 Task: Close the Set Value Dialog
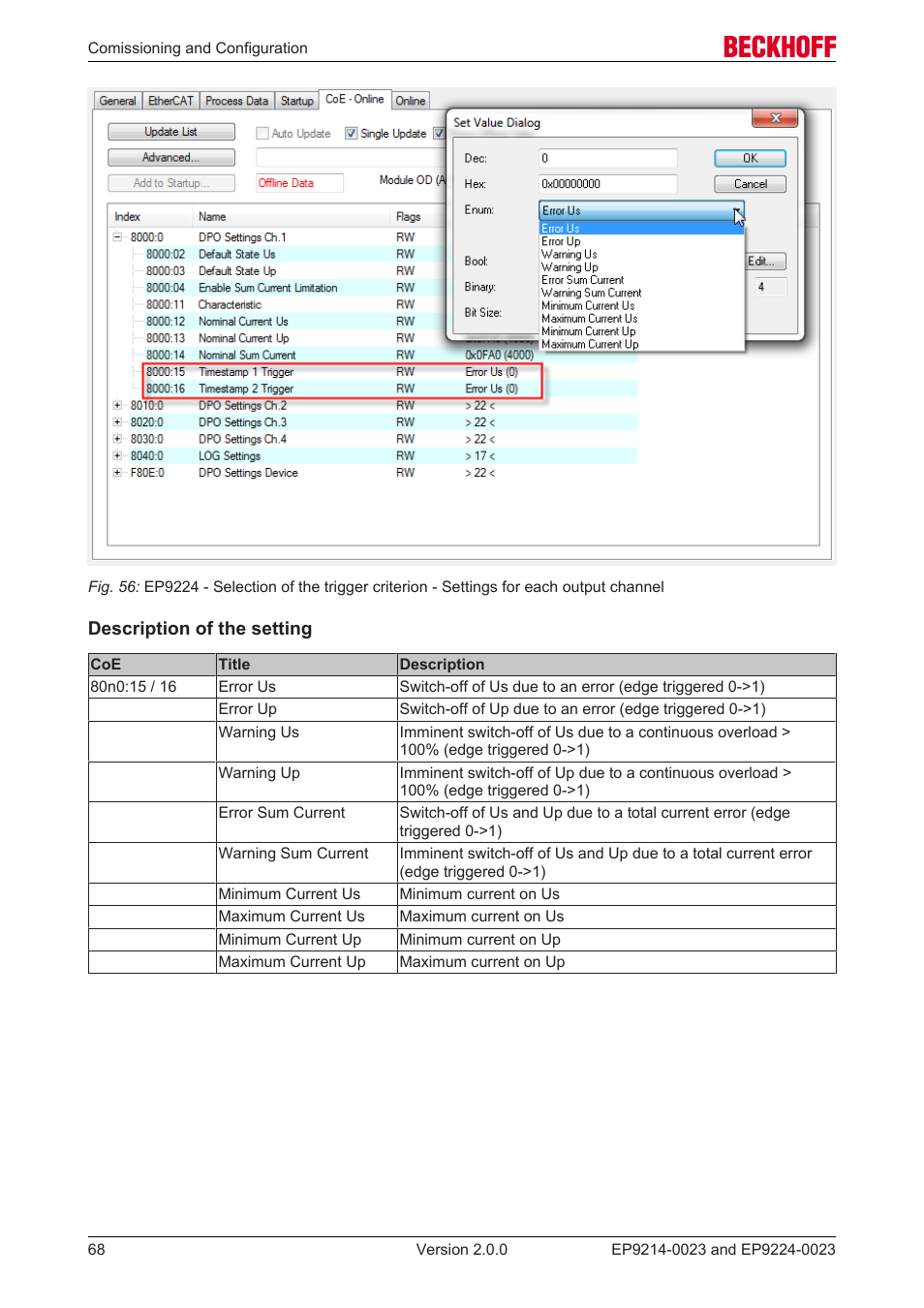pyautogui.click(x=775, y=118)
